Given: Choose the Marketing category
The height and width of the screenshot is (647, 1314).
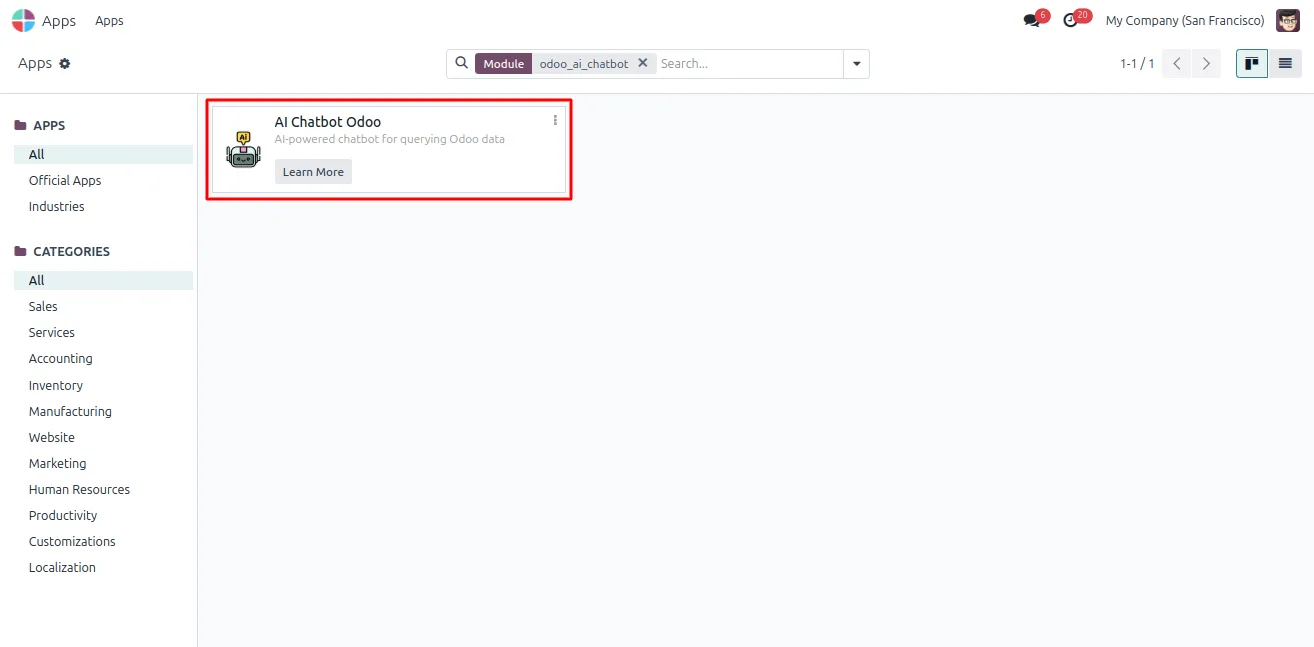Looking at the screenshot, I should [57, 464].
